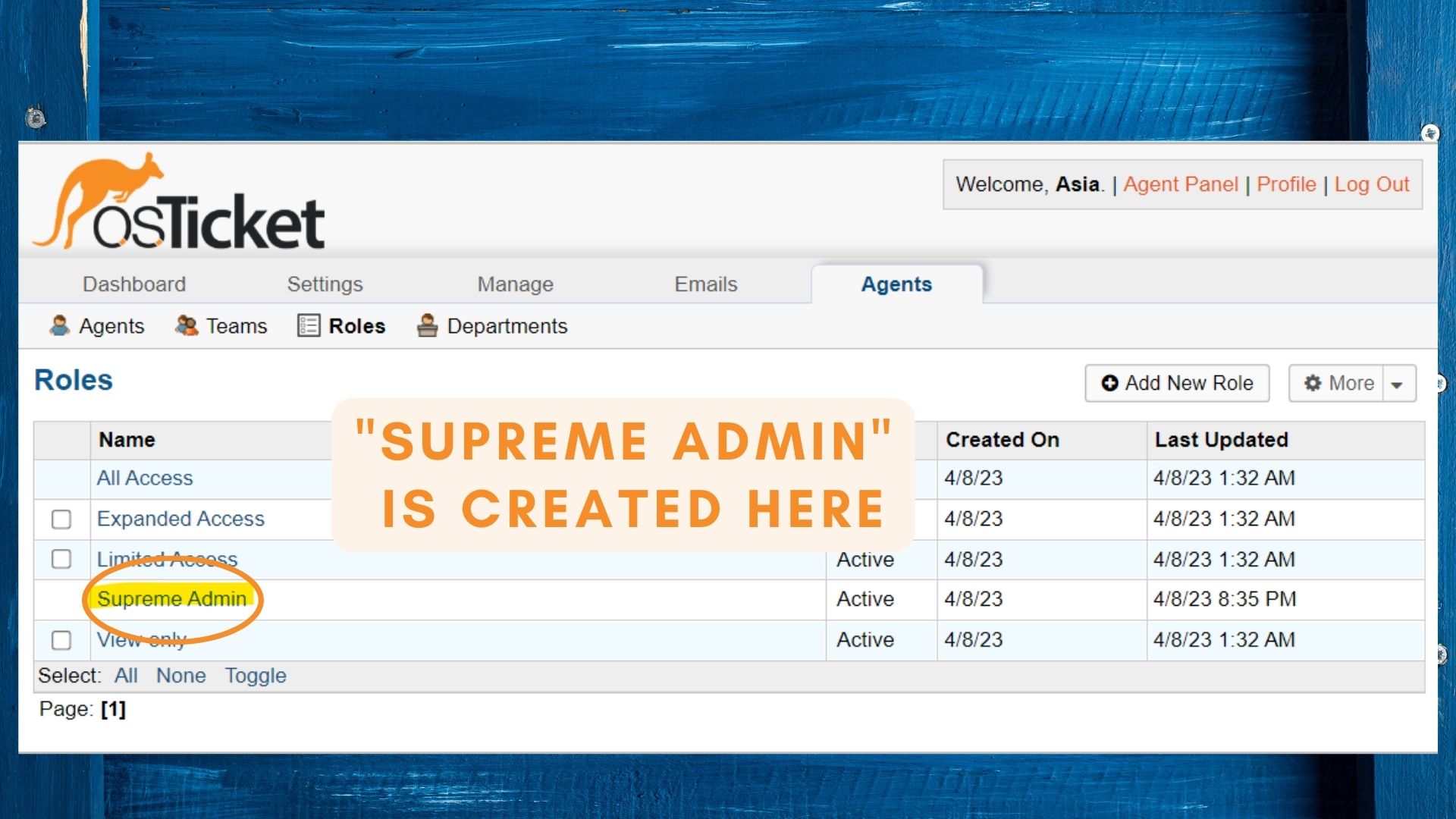Click the Teams group icon

click(187, 325)
